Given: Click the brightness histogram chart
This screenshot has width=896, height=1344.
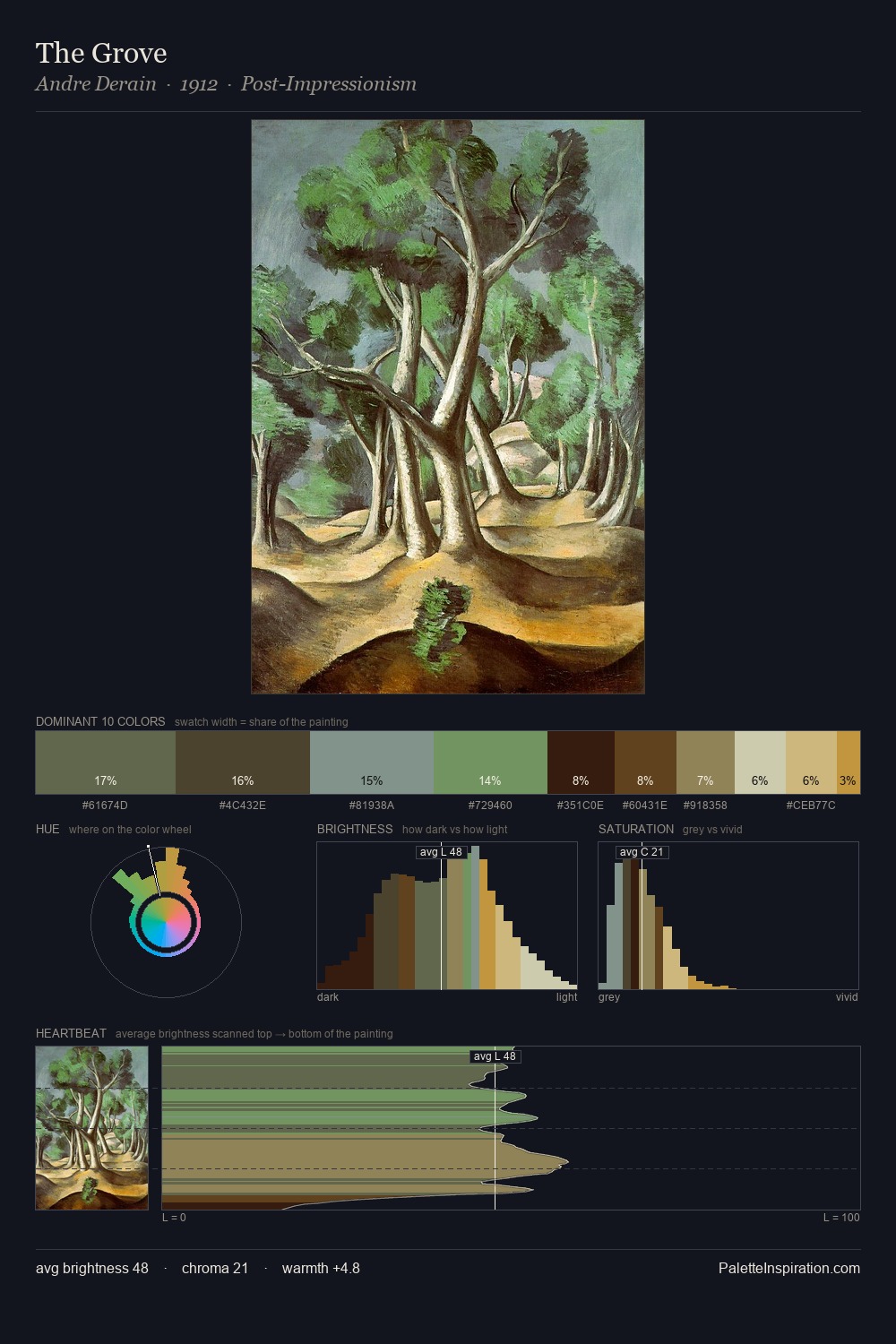Looking at the screenshot, I should pos(447,916).
